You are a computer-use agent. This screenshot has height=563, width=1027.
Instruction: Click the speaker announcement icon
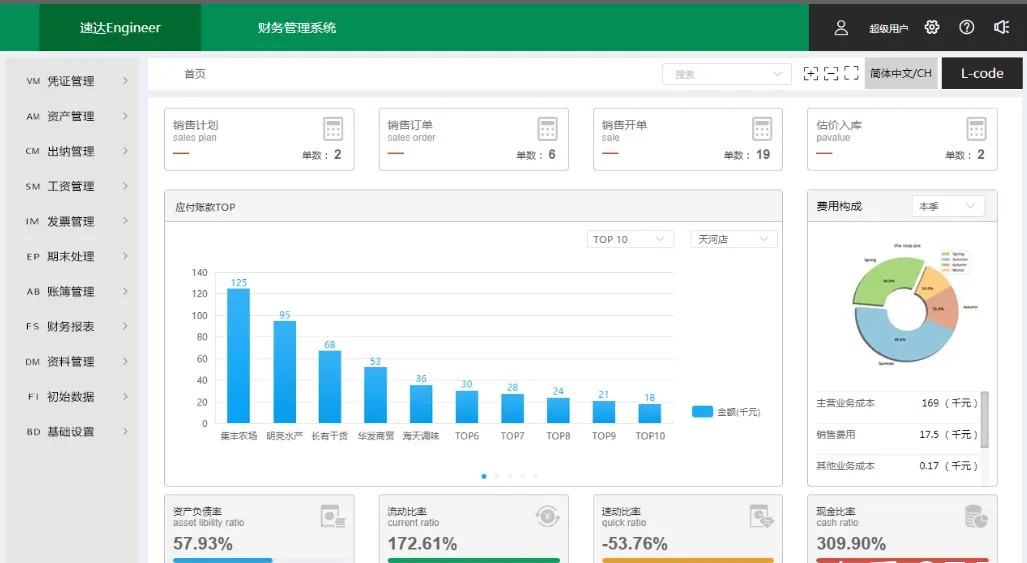click(1001, 28)
